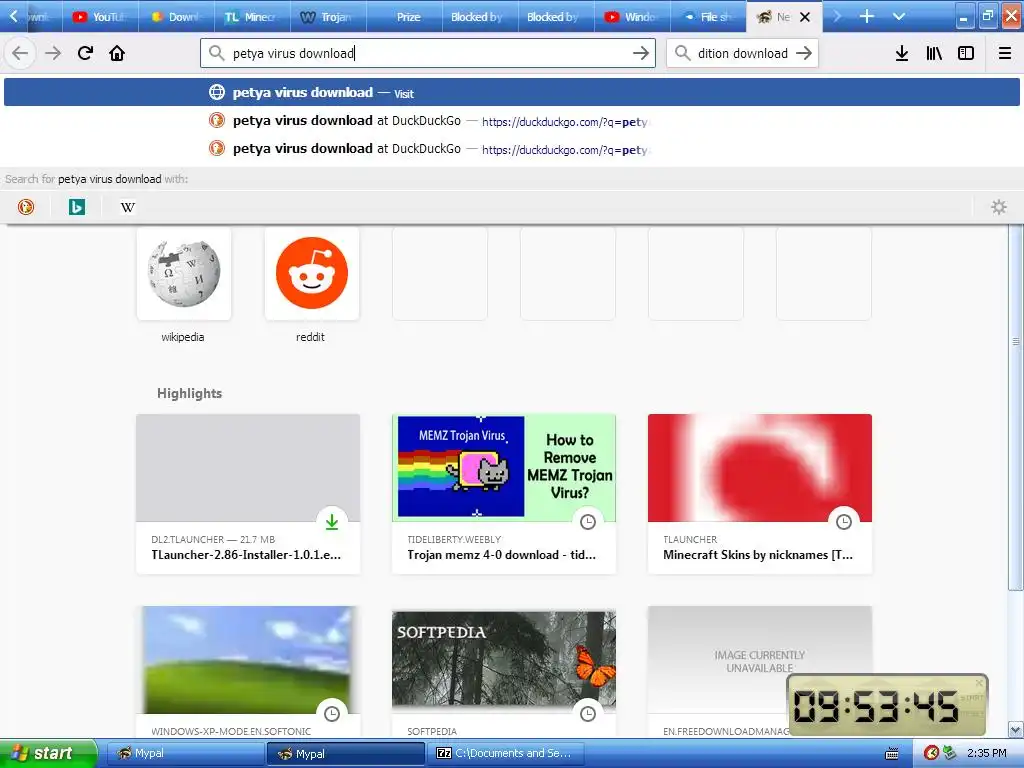The height and width of the screenshot is (768, 1024).
Task: Open the MEMZ Trojan Virus highlight card
Action: click(x=504, y=494)
